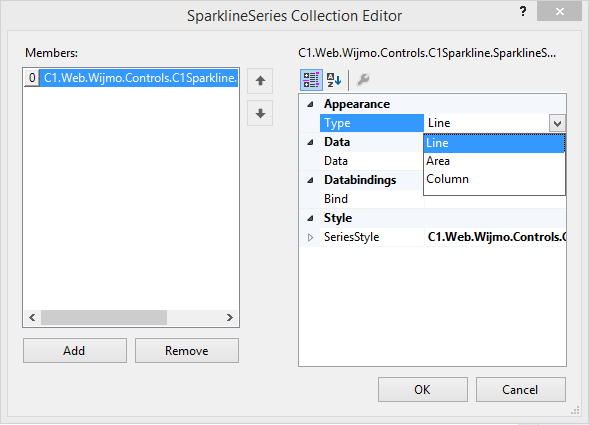Click the Add button
The image size is (589, 425).
(x=75, y=351)
